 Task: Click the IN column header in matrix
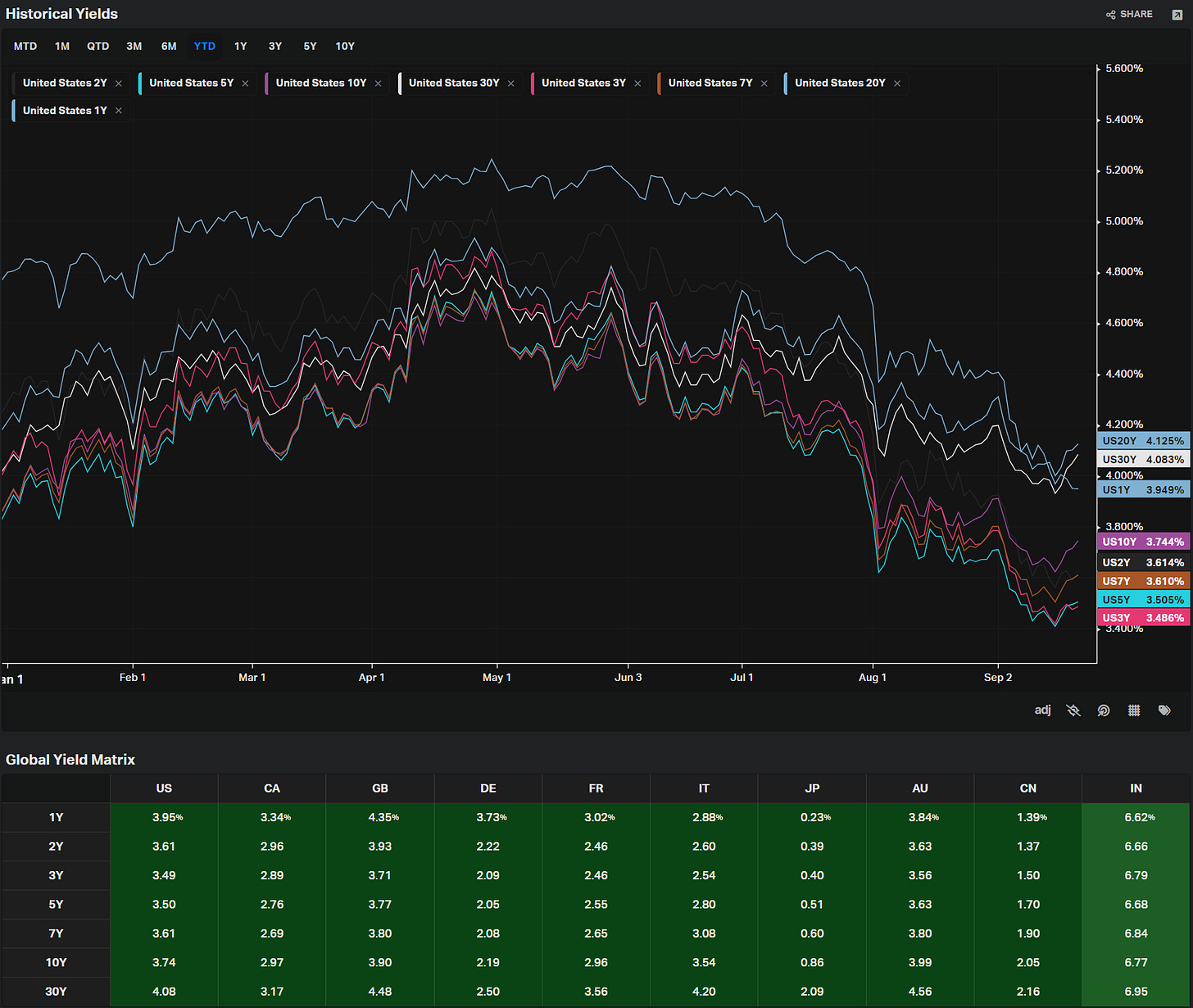click(1136, 788)
